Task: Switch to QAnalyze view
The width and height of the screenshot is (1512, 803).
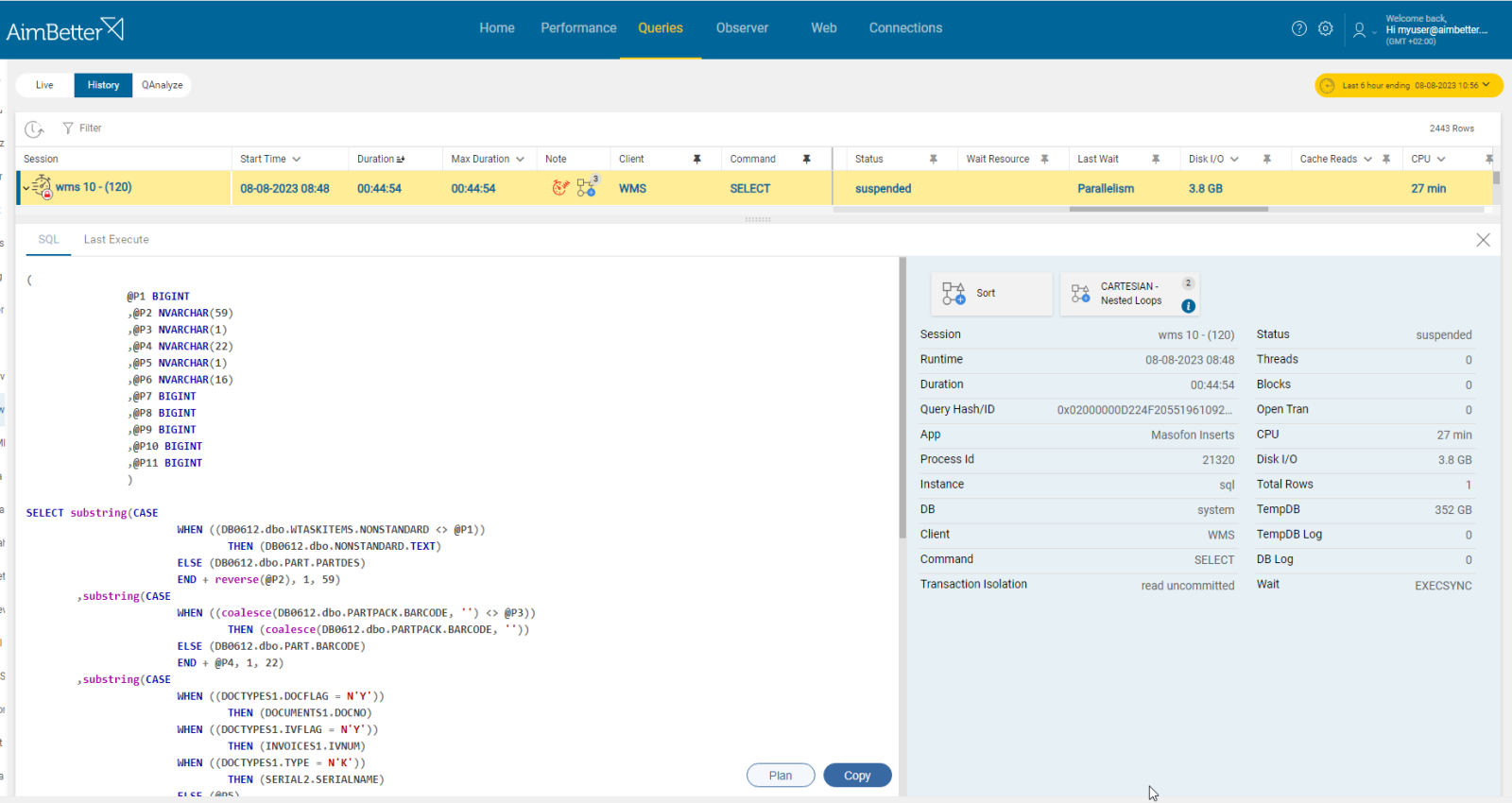Action: point(163,85)
